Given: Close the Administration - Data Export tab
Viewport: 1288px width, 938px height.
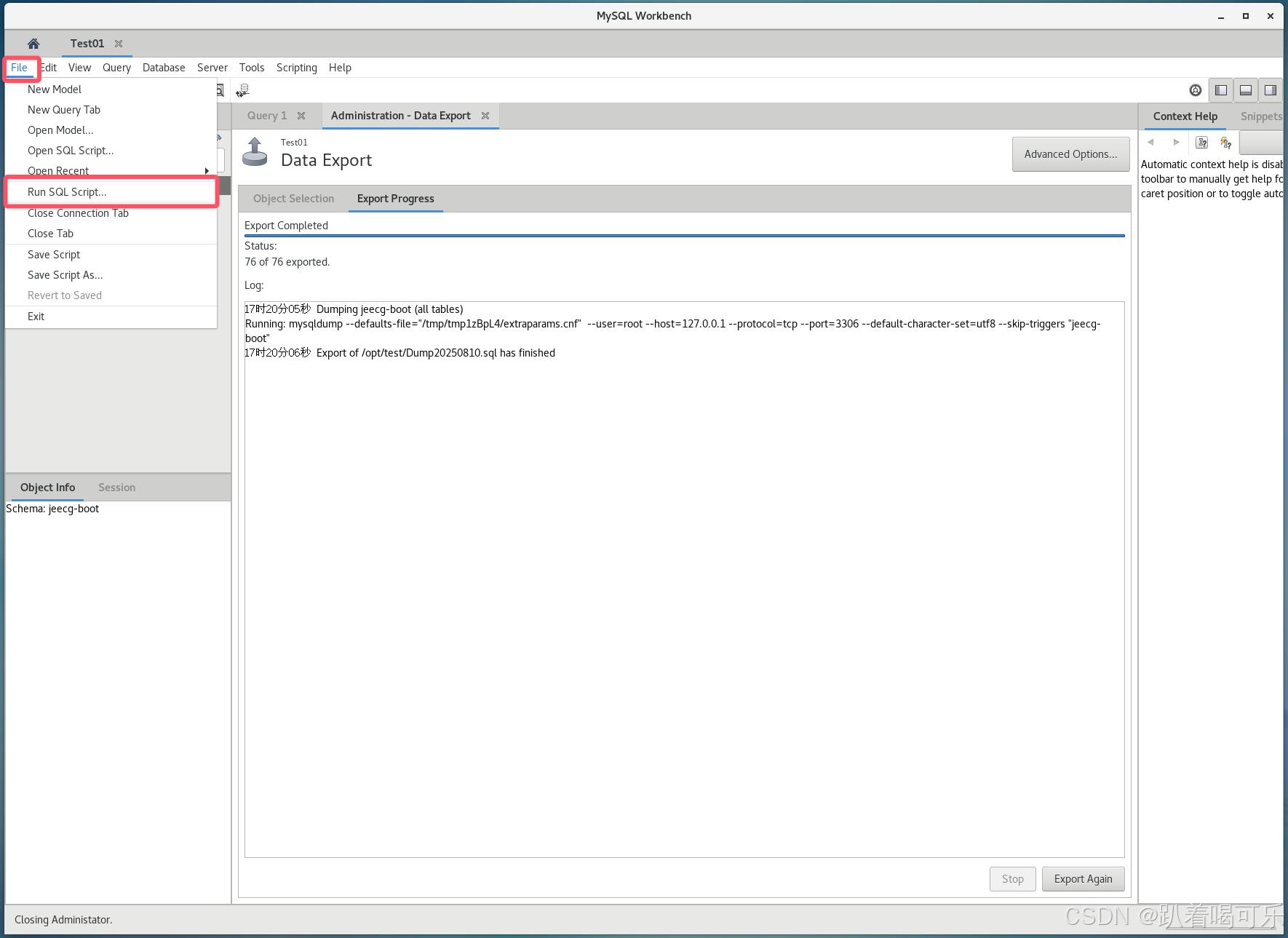Looking at the screenshot, I should tap(485, 116).
